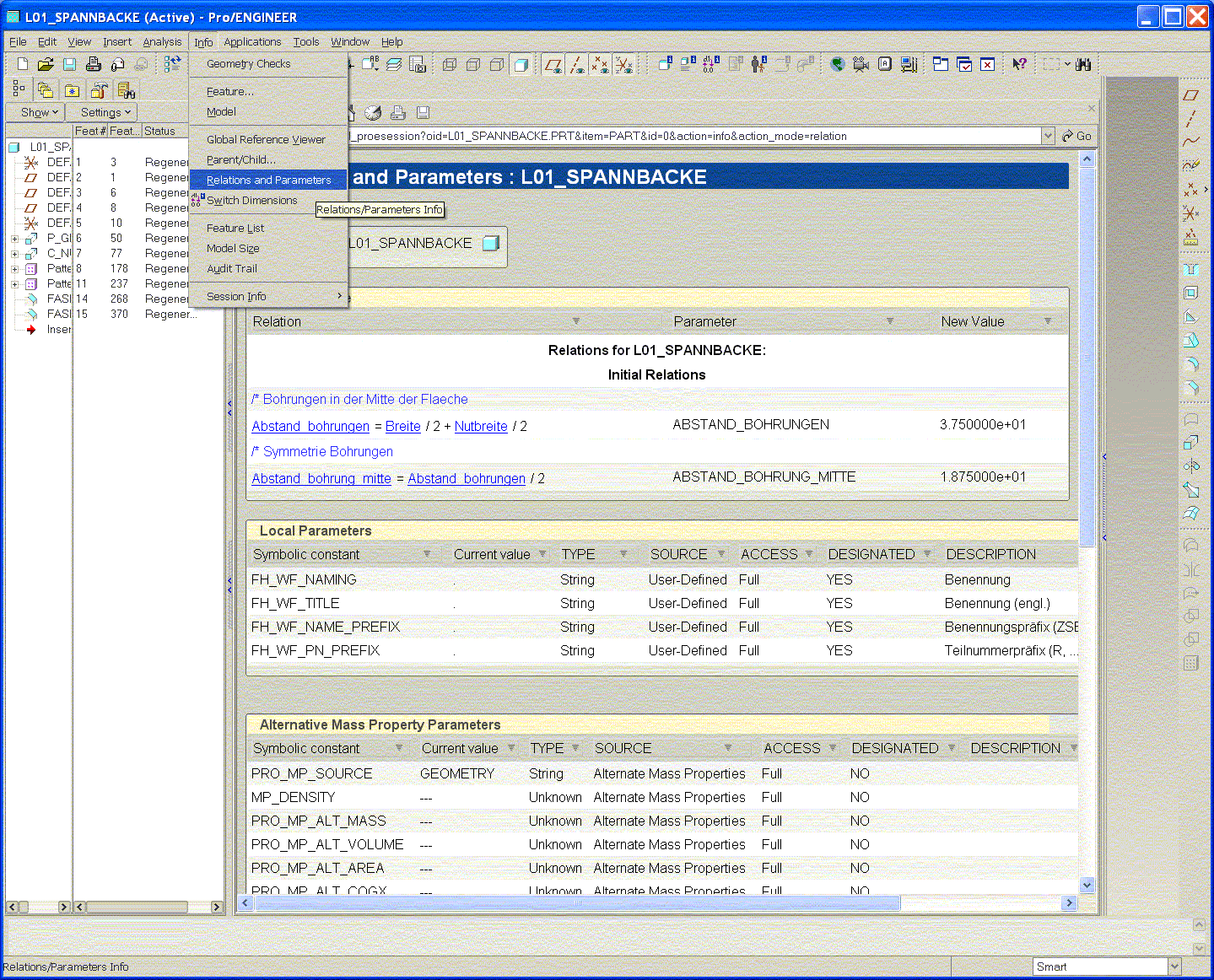
Task: Toggle datum planes display icon
Action: (553, 64)
